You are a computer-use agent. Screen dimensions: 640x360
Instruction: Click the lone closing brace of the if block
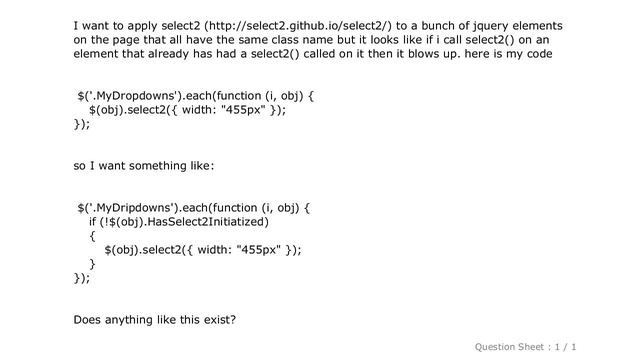point(92,264)
